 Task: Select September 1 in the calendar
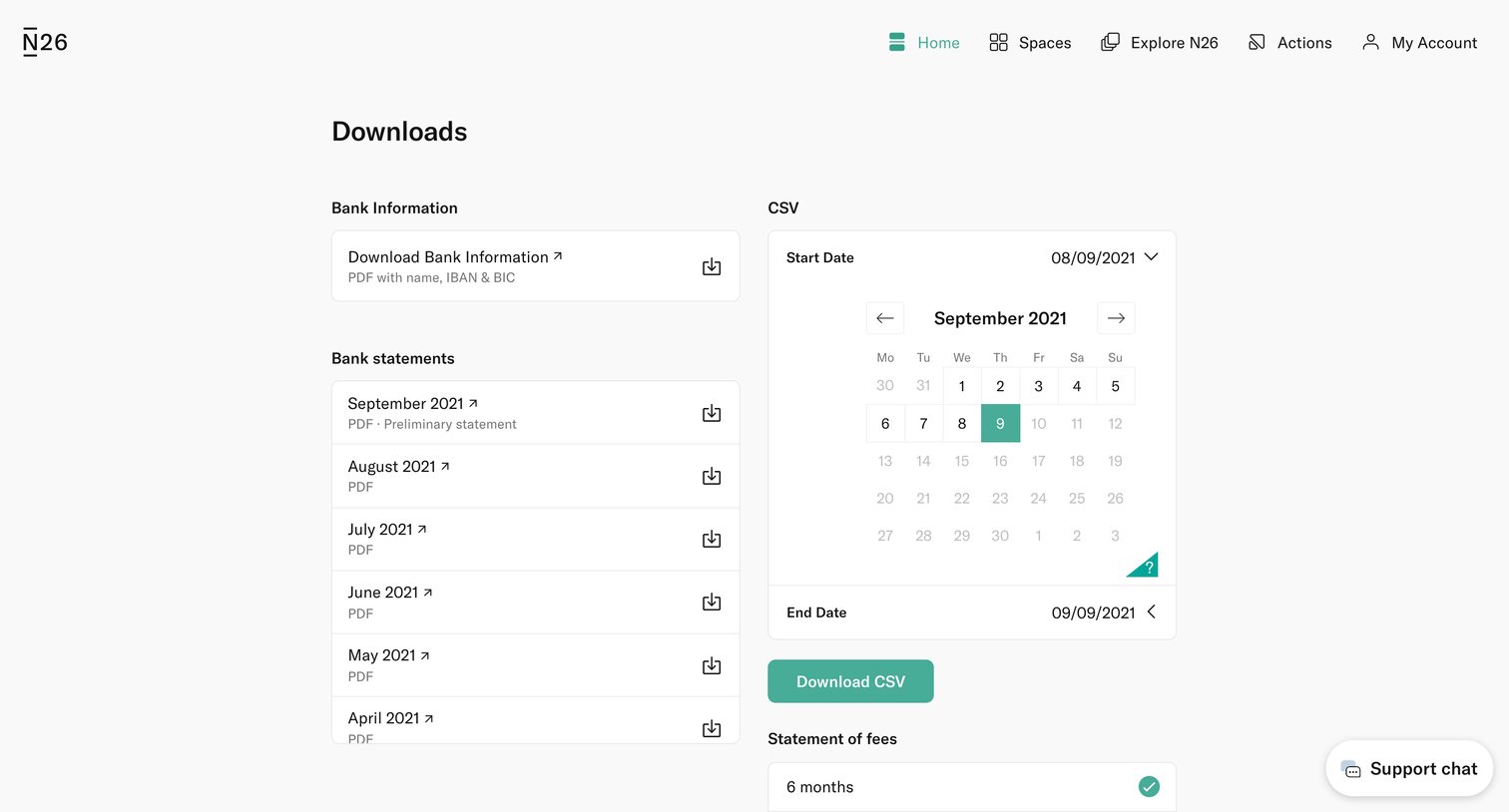click(x=962, y=386)
